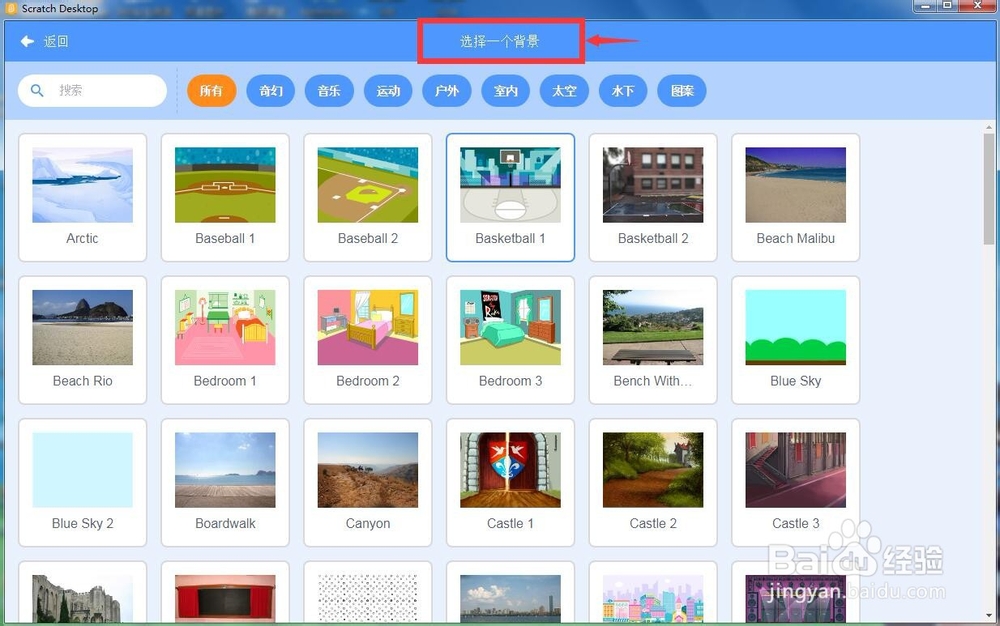
Task: Select the dotted pattern backdrop thumbnail
Action: click(368, 598)
